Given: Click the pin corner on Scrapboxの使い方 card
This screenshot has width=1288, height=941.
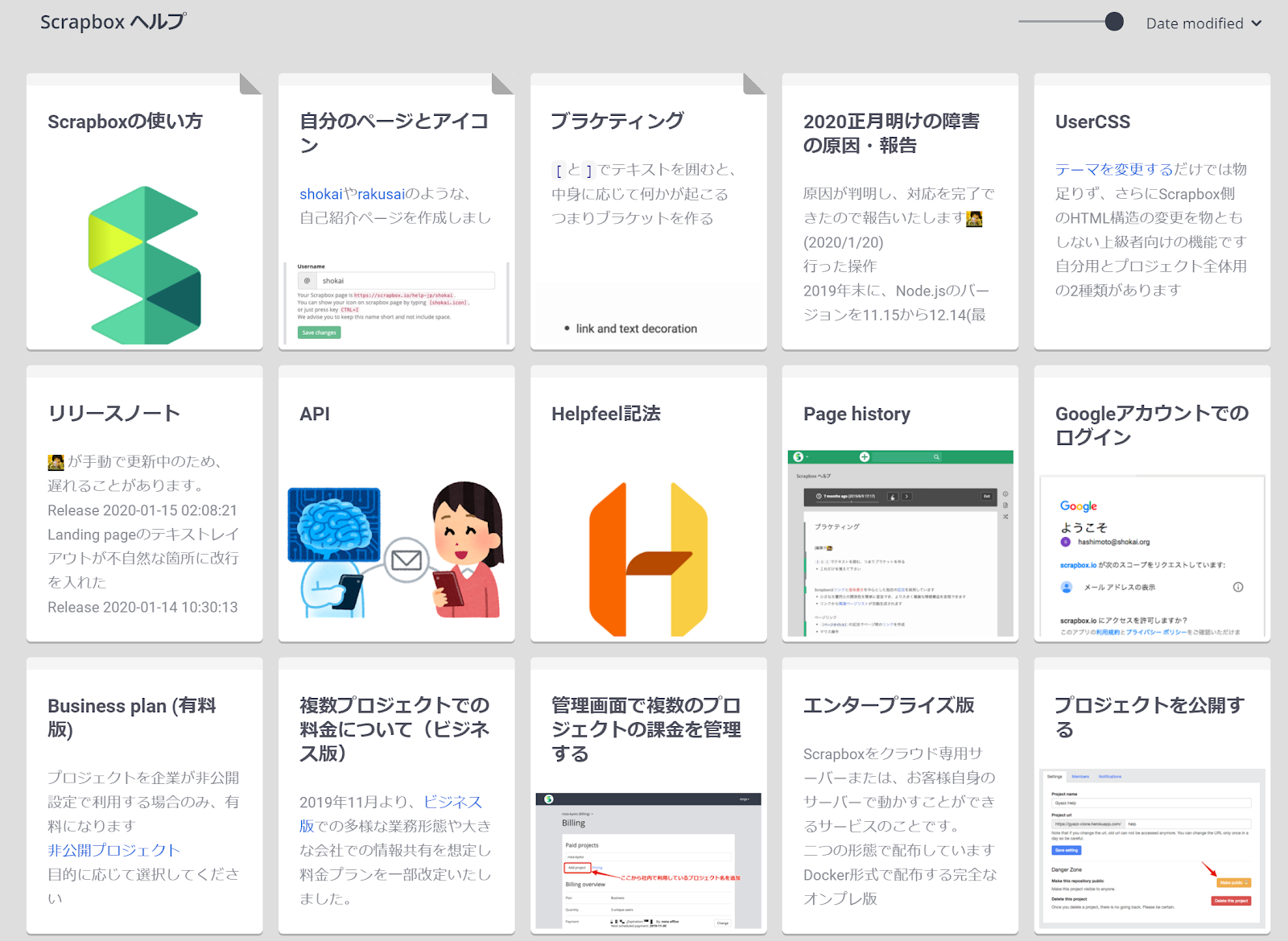Looking at the screenshot, I should click(250, 84).
